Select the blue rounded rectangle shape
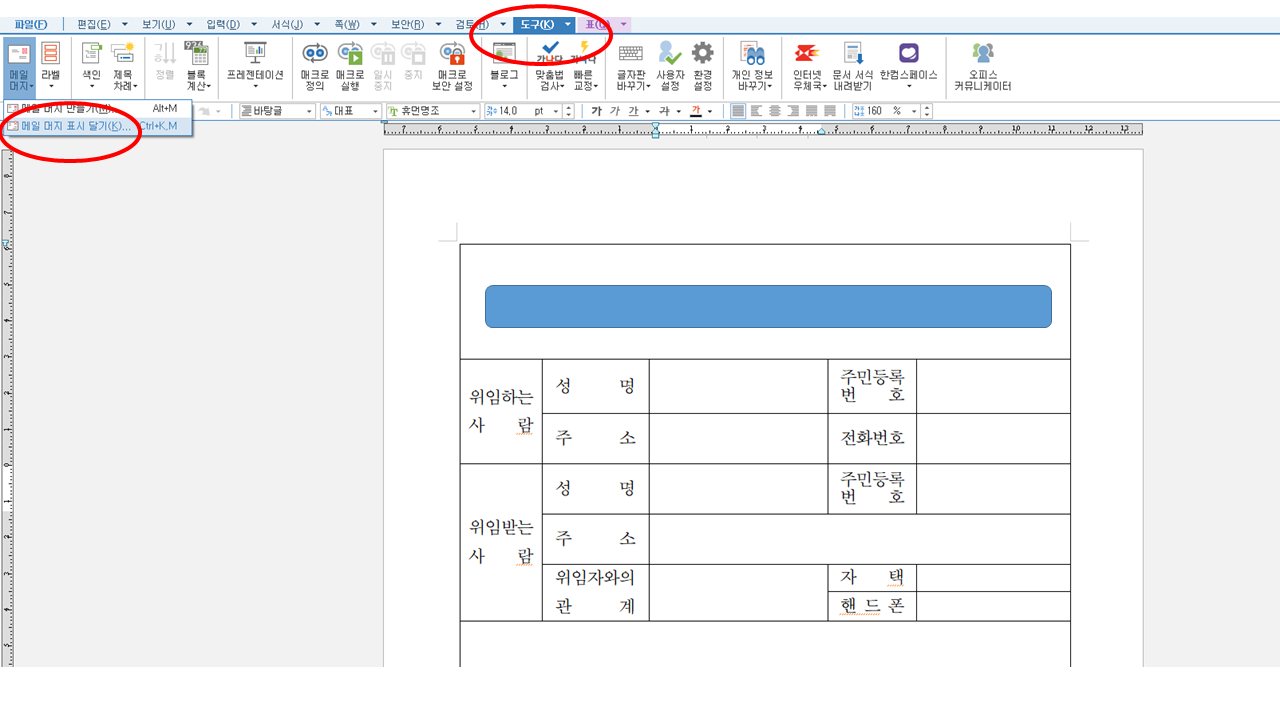 click(768, 306)
